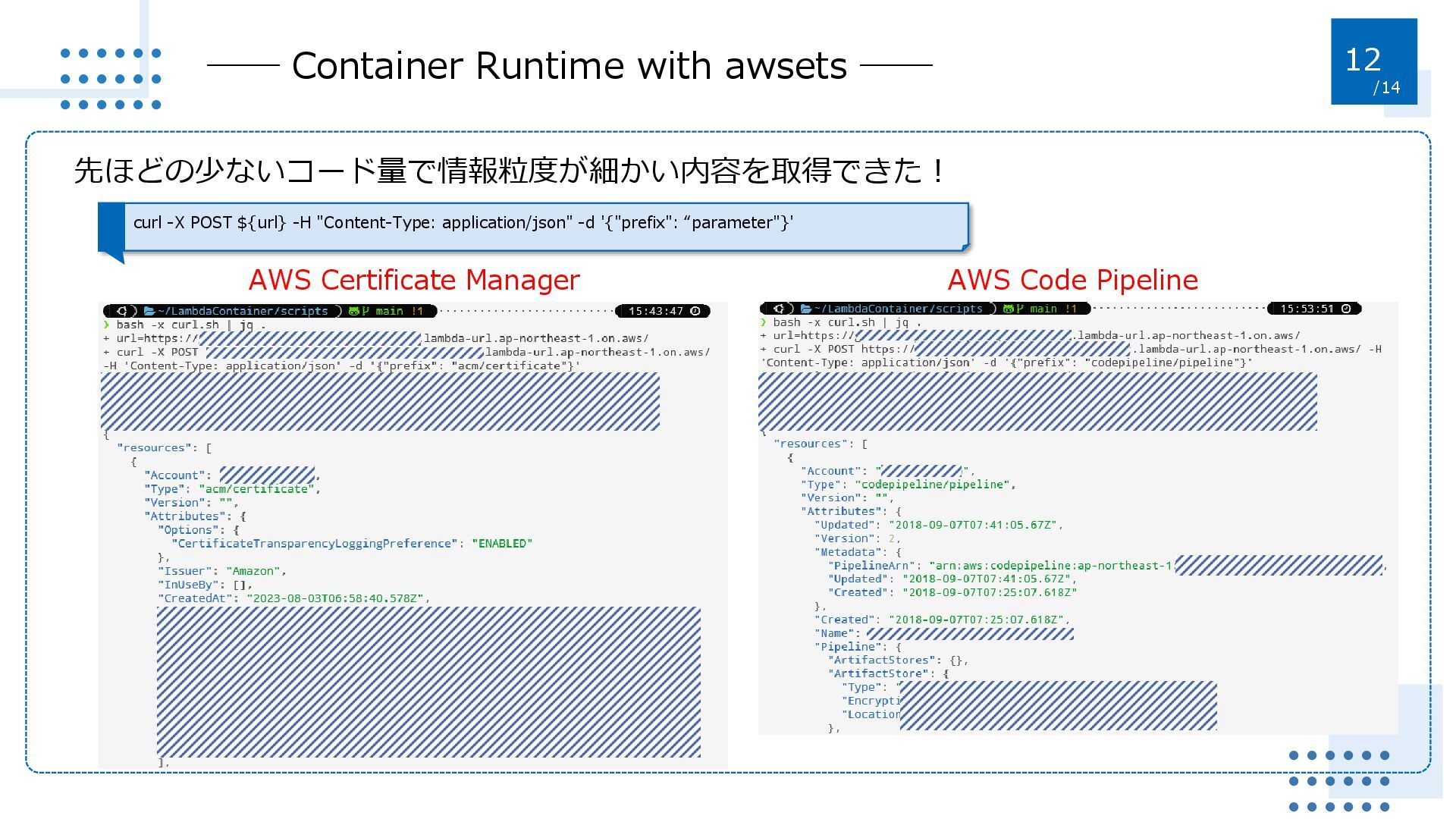The width and height of the screenshot is (1456, 819).
Task: Click the '"InUseBy": []' line
Action: pyautogui.click(x=205, y=585)
